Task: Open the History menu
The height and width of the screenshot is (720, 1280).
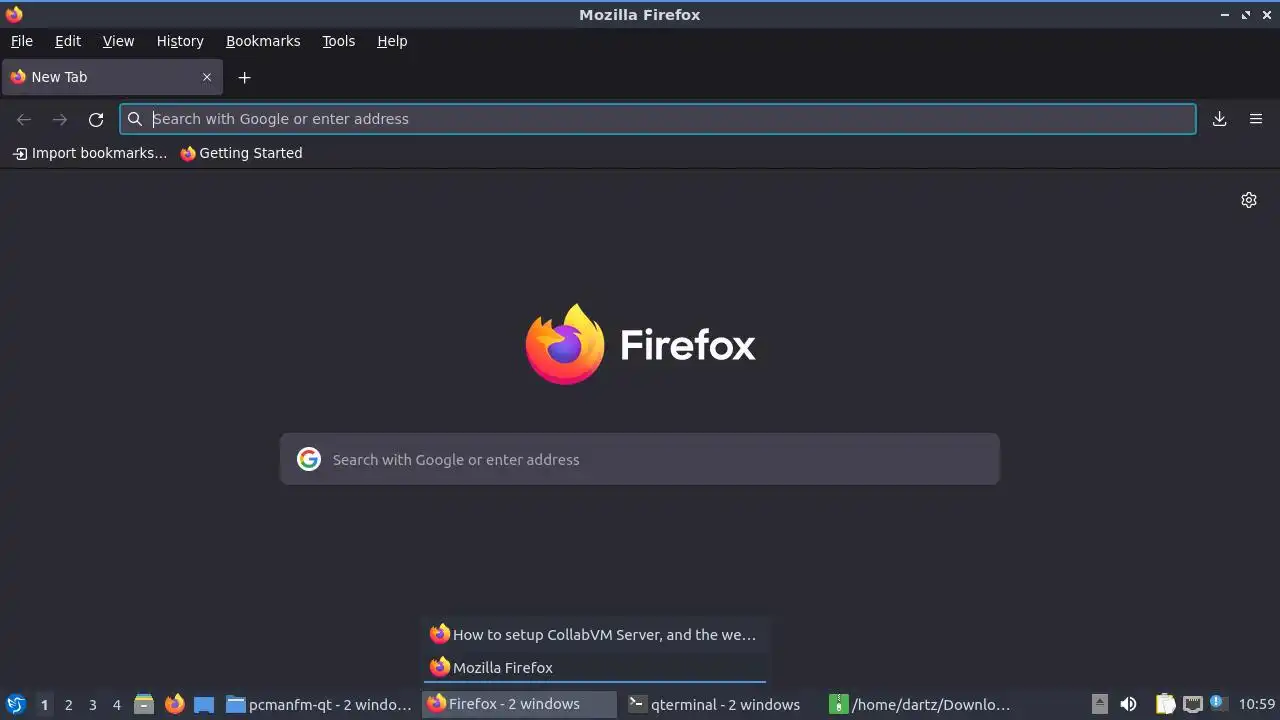Action: click(x=180, y=41)
